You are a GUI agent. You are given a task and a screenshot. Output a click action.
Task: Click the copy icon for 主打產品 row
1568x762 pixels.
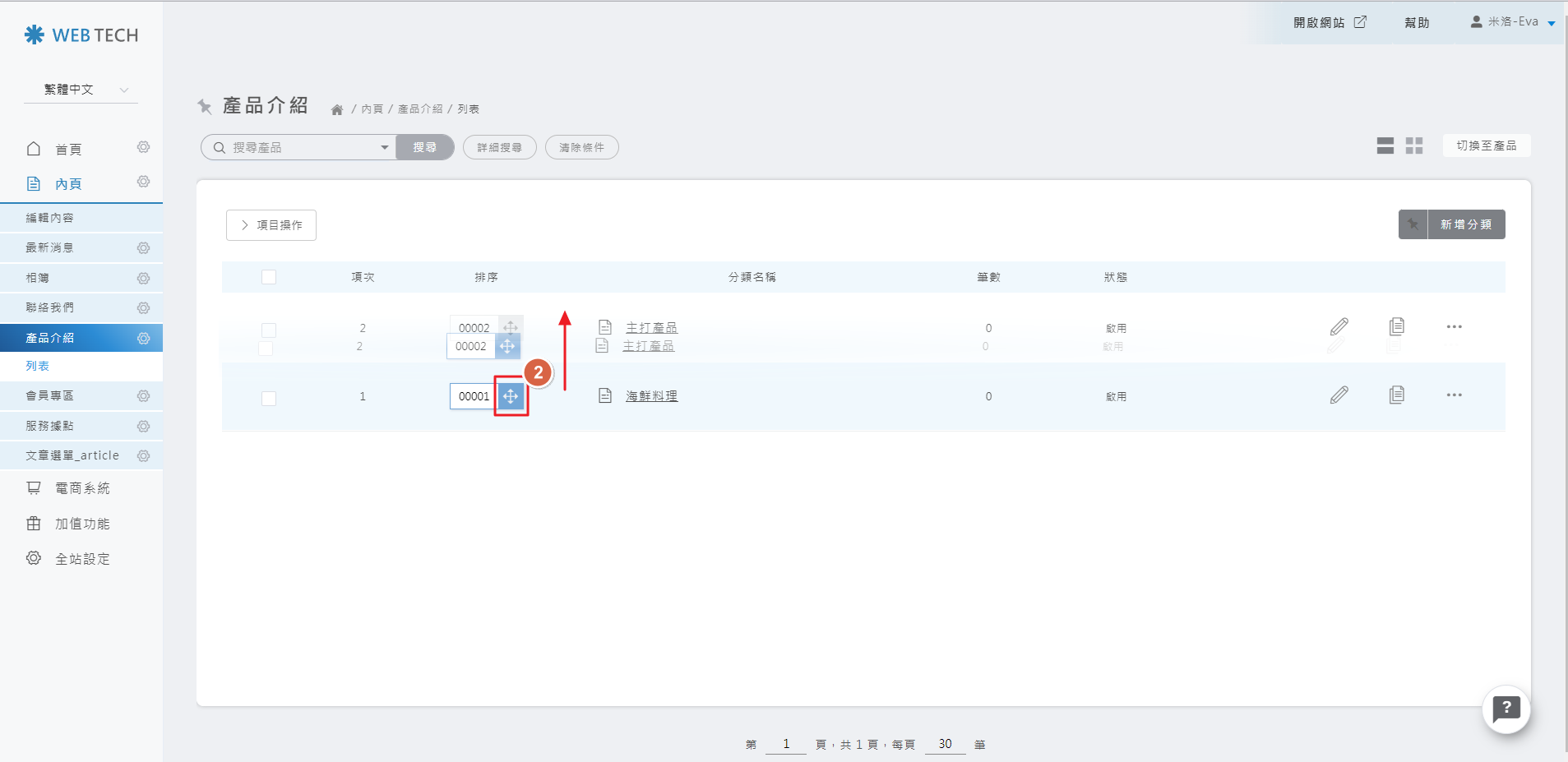(1396, 327)
